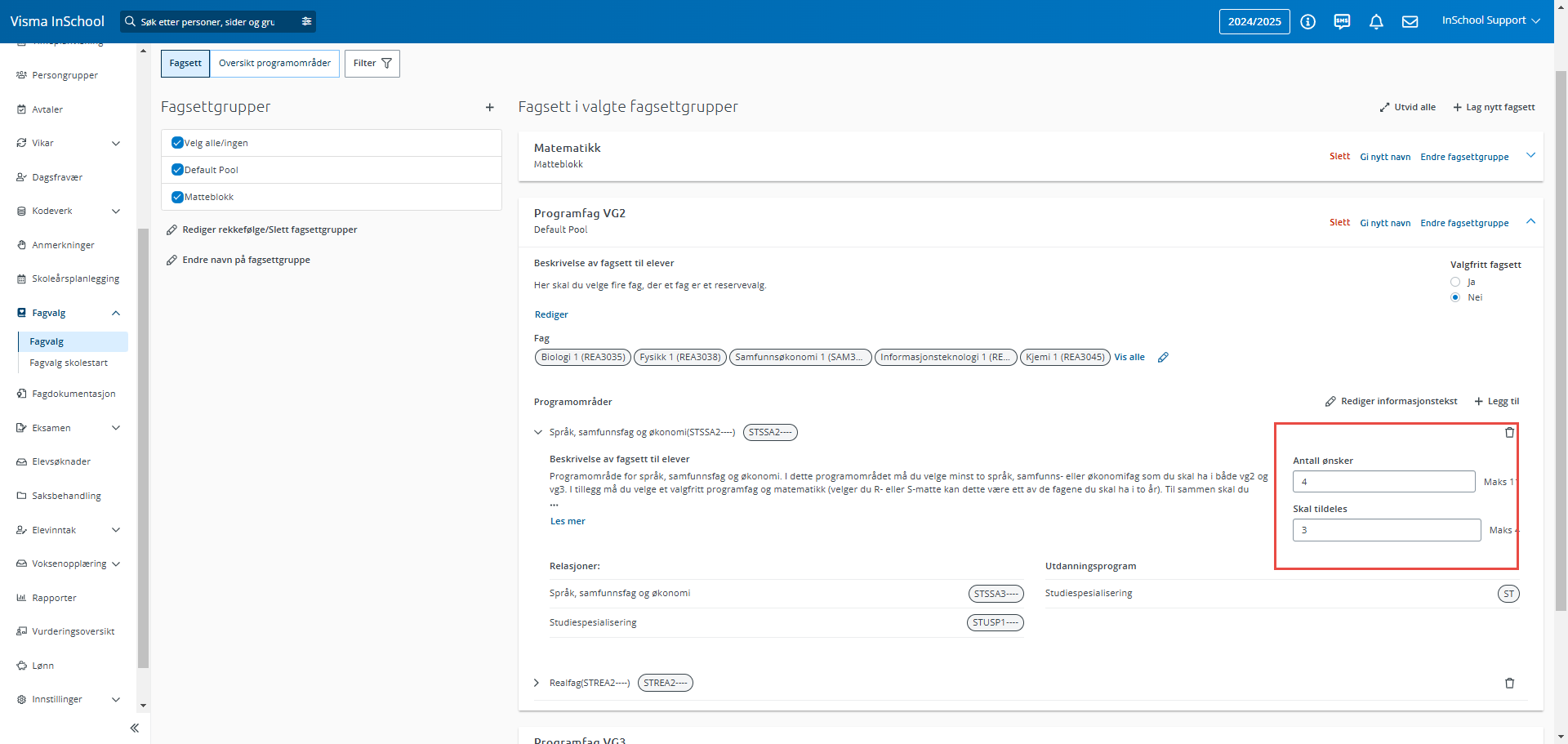Expand Kodeverk menu in sidebar

point(116,211)
